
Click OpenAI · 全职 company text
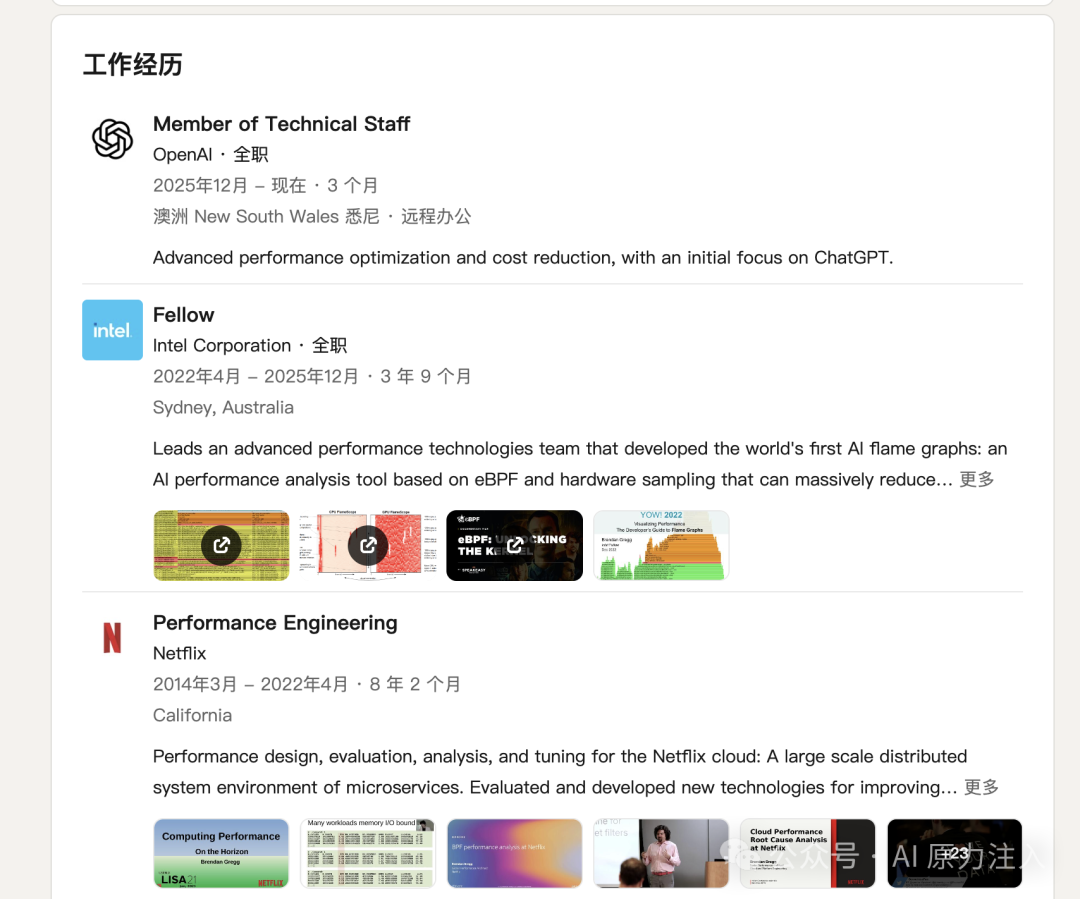pyautogui.click(x=211, y=154)
